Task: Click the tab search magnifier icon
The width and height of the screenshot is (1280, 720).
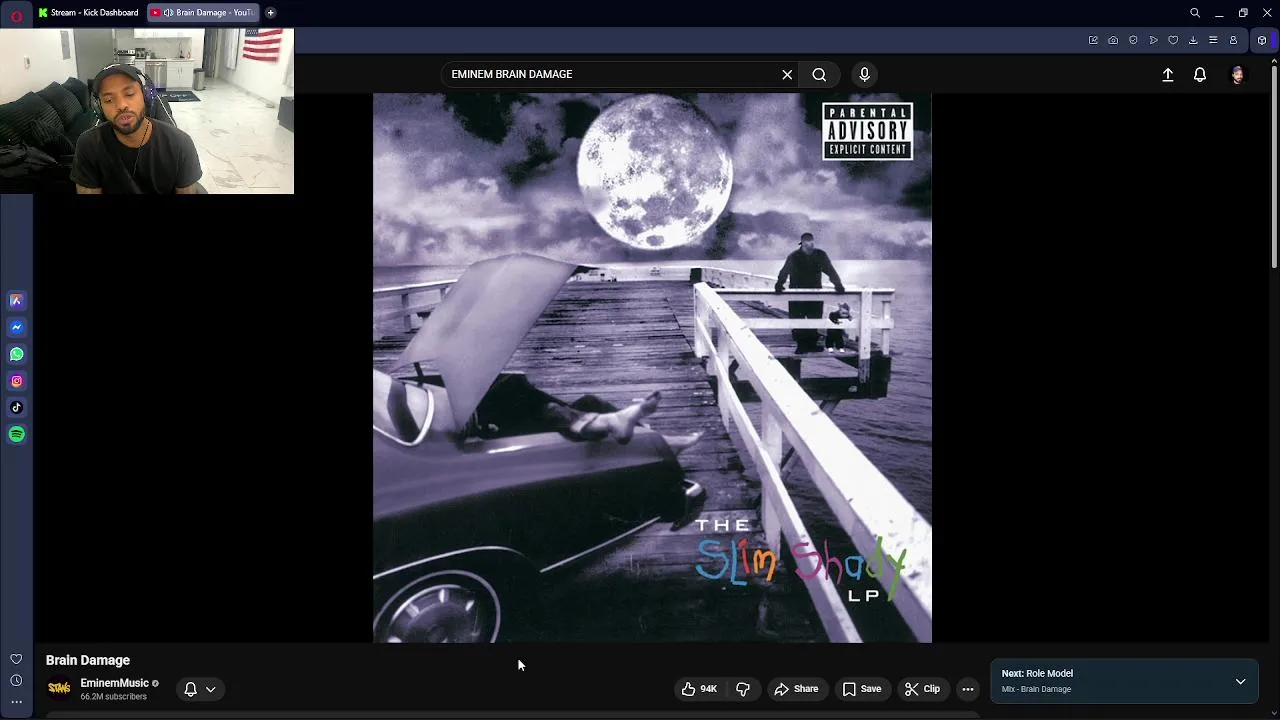Action: pyautogui.click(x=1195, y=13)
